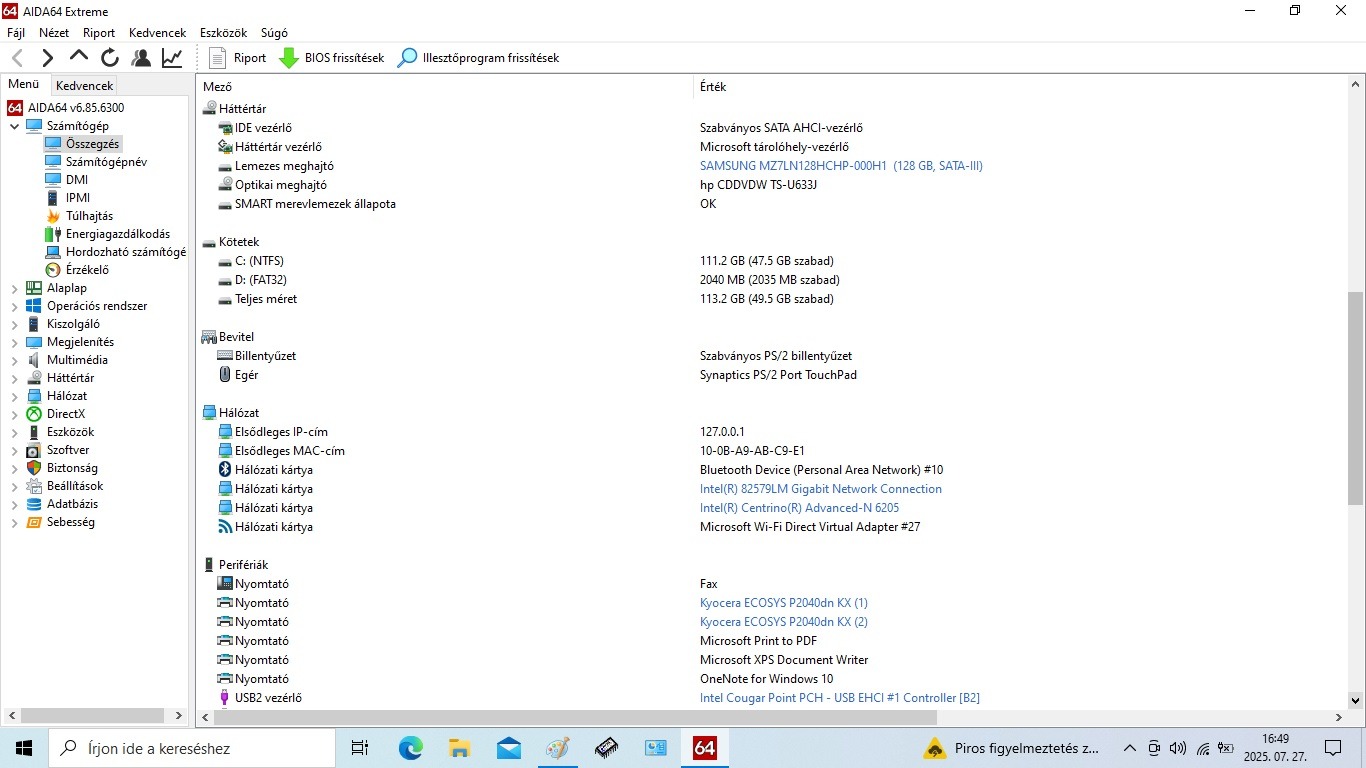The image size is (1366, 768).
Task: Open File Explorer from the taskbar
Action: point(459,748)
